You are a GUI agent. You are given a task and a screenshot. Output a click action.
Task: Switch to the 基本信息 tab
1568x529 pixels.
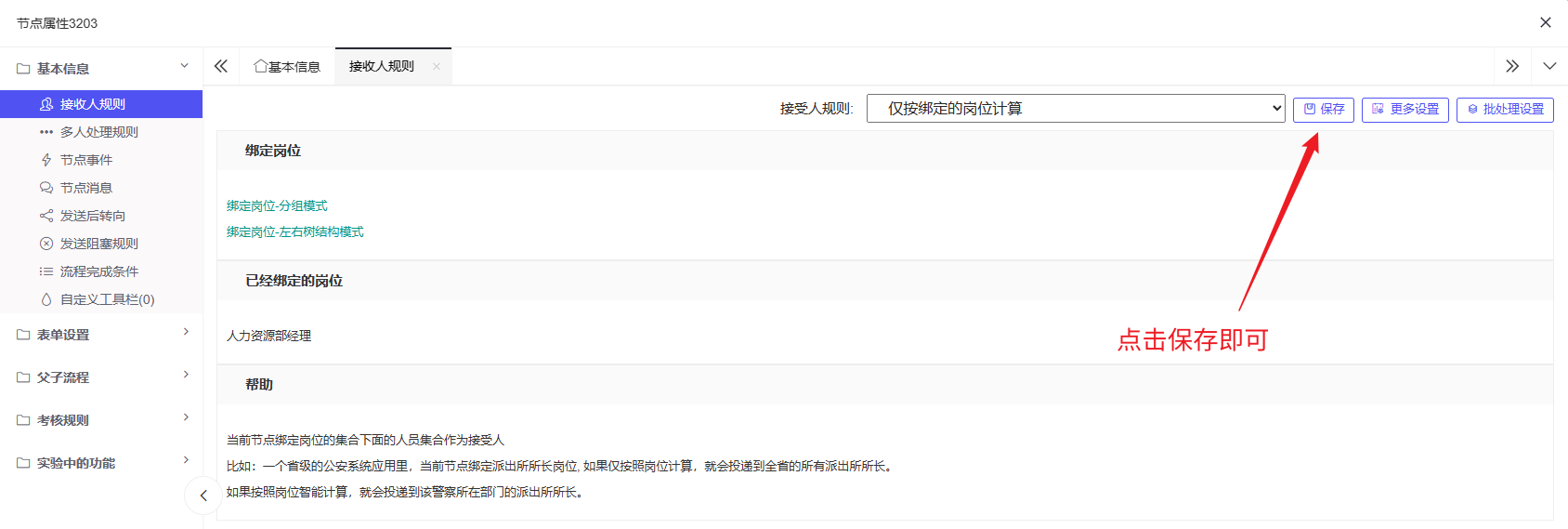(287, 67)
